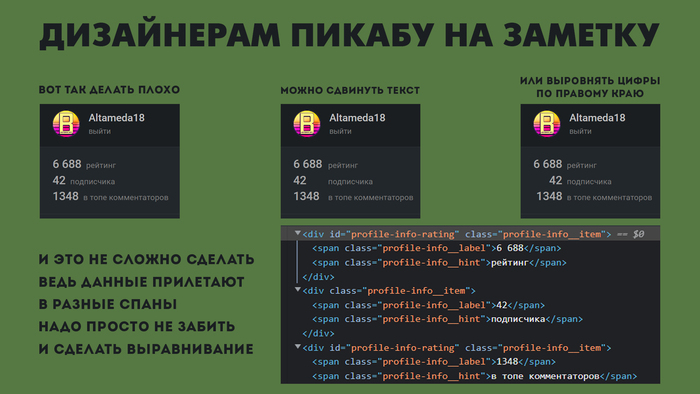Open username Altameda18 in the right card
The image size is (700, 394).
pos(597,118)
